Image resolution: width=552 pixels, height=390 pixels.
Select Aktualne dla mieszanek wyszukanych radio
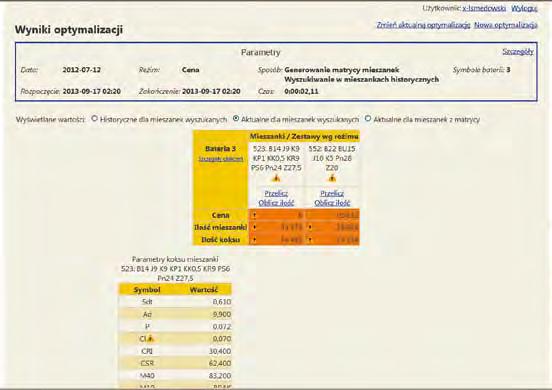236,119
